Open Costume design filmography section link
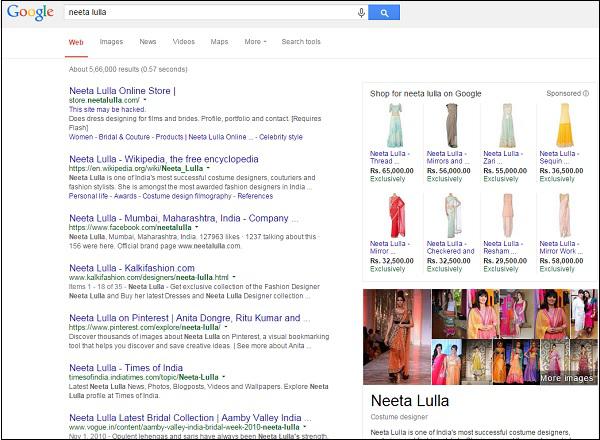Screen dimensions: 600x440 187,196
